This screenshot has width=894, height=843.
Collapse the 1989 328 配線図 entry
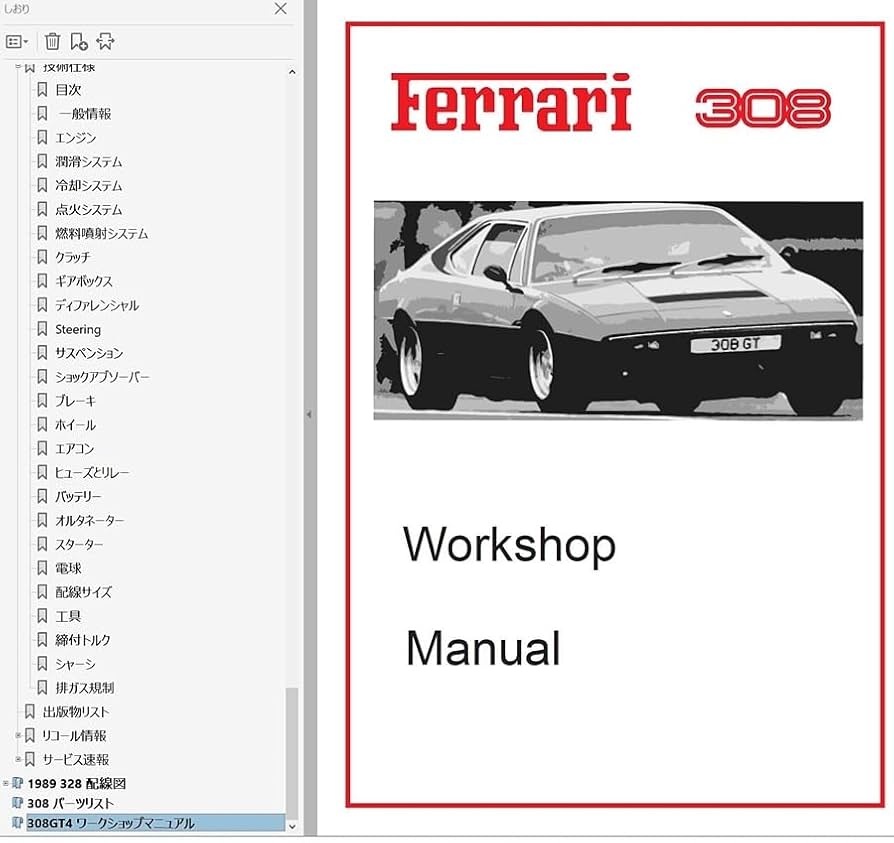click(8, 783)
